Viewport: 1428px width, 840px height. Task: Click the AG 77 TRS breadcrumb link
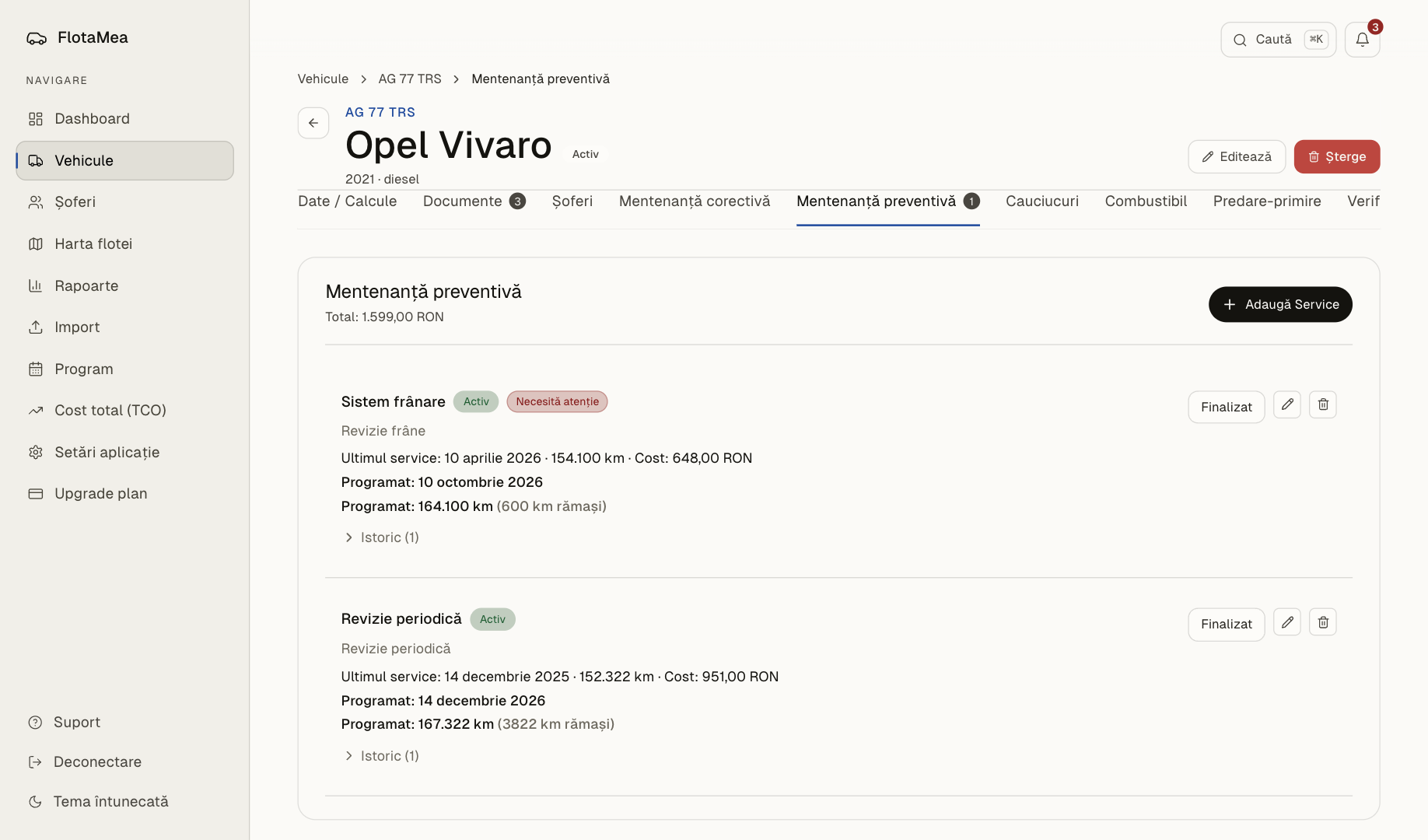coord(410,79)
